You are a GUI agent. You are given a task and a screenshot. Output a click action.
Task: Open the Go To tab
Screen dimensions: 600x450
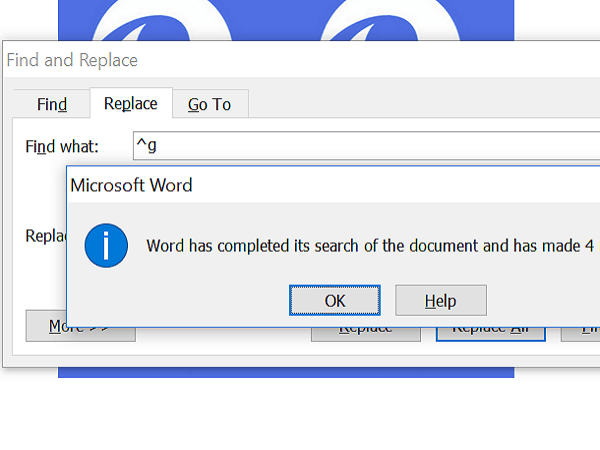(x=210, y=104)
